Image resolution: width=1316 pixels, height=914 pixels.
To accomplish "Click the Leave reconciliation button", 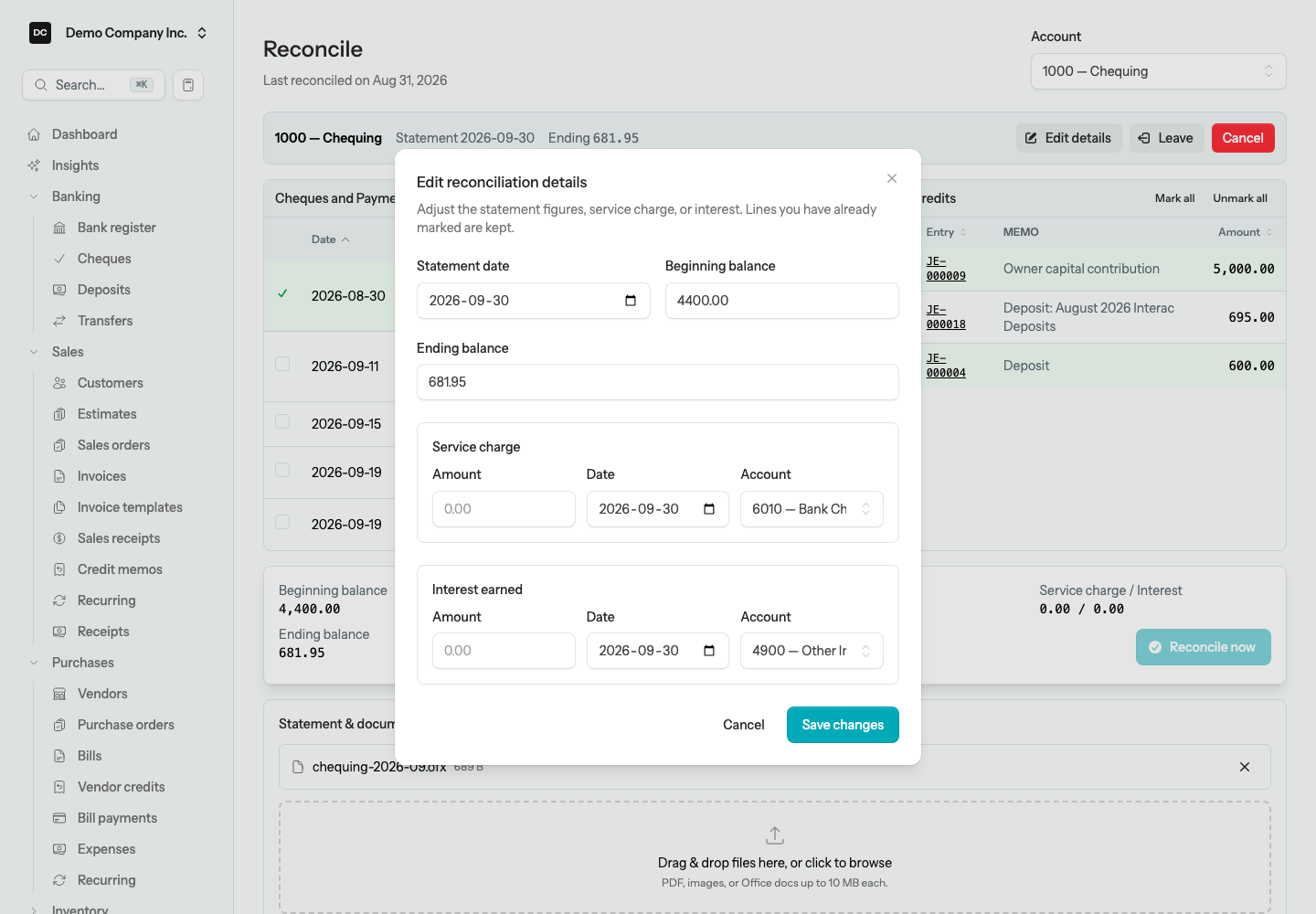I will 1166,138.
